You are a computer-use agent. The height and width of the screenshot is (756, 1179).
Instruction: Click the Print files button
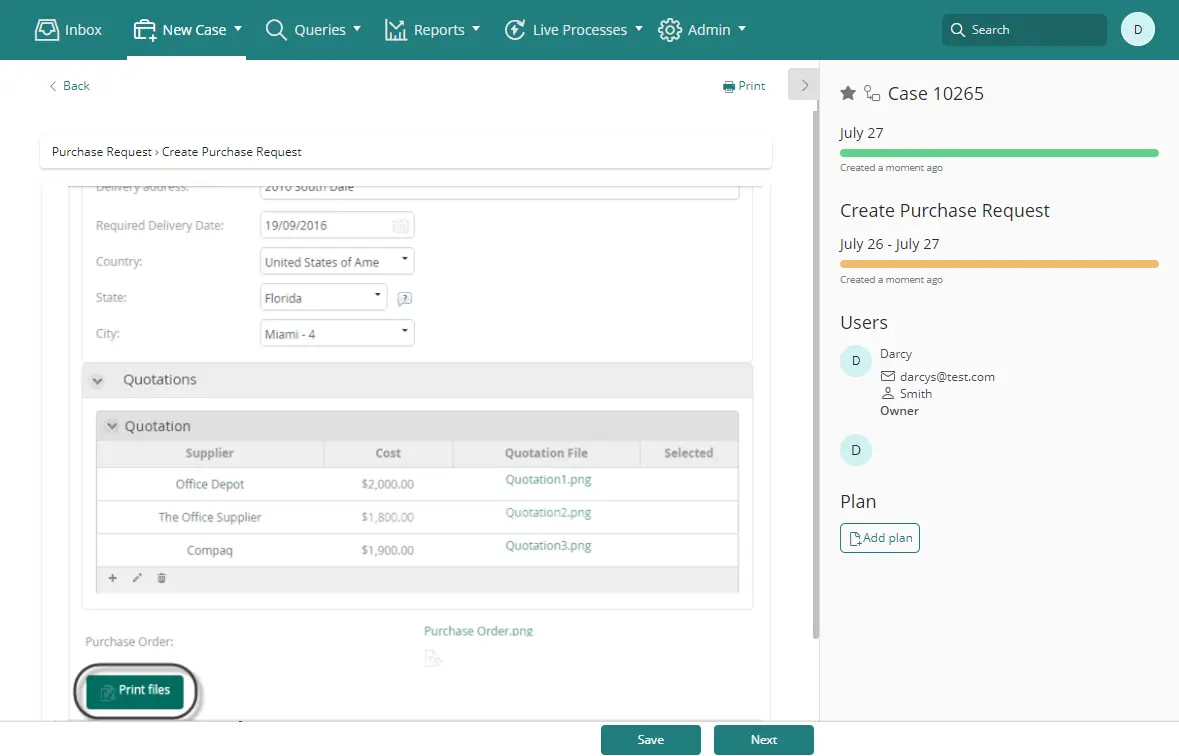pyautogui.click(x=135, y=691)
